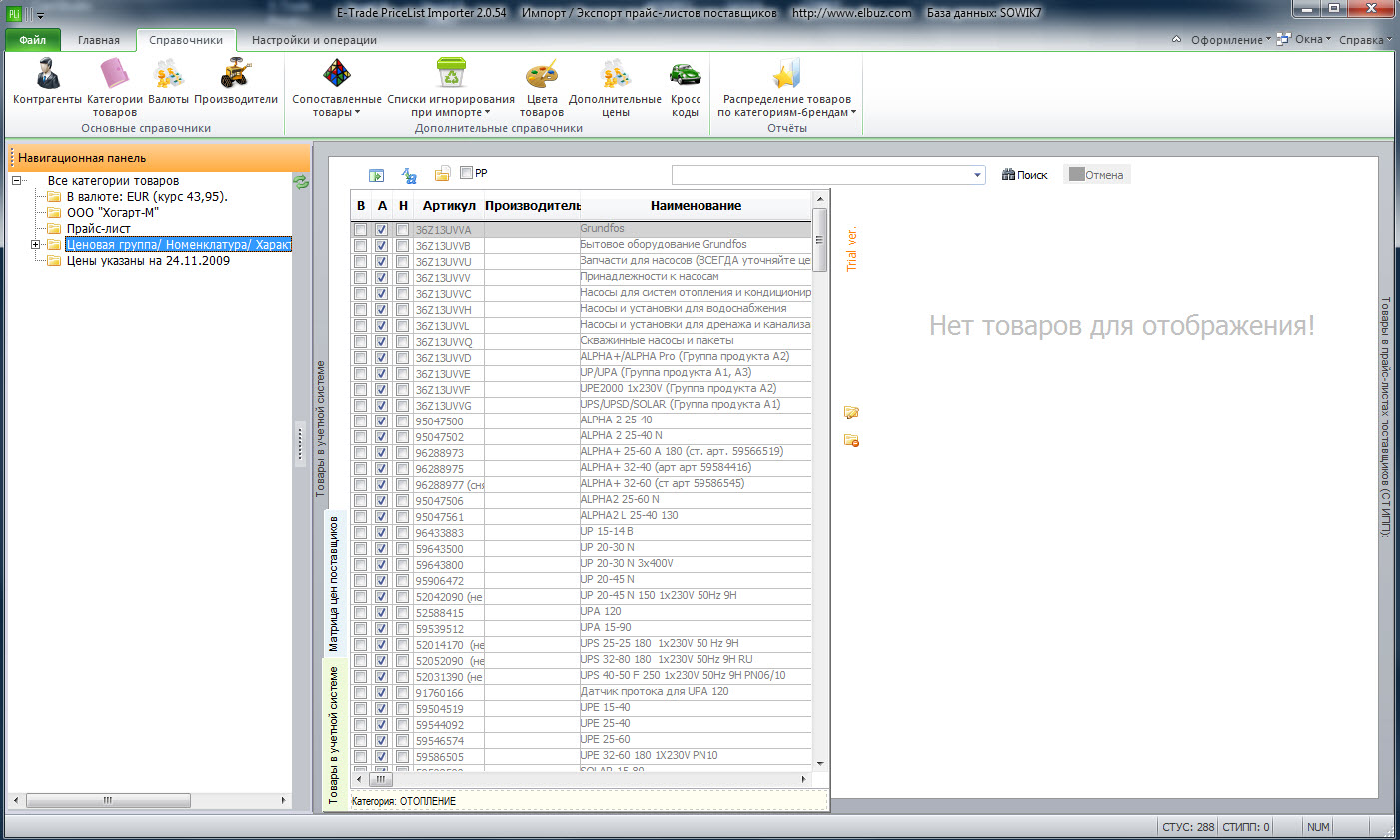This screenshot has height=840, width=1400.
Task: Select the ALPHA 2 25-40 N row
Action: (581, 436)
